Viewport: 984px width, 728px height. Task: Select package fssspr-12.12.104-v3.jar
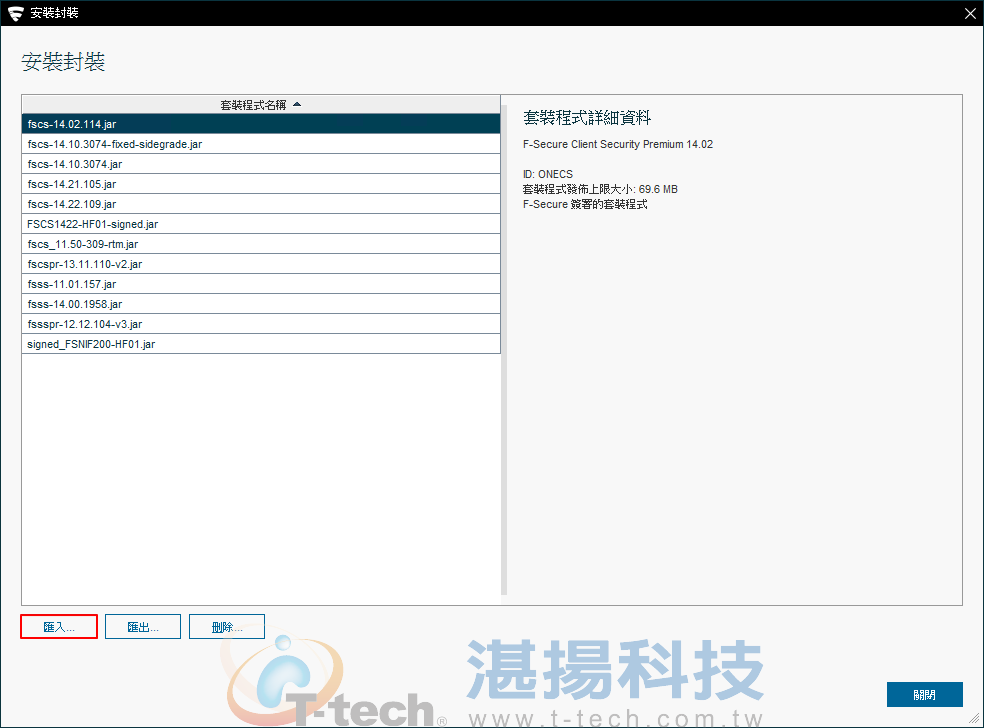(x=261, y=325)
